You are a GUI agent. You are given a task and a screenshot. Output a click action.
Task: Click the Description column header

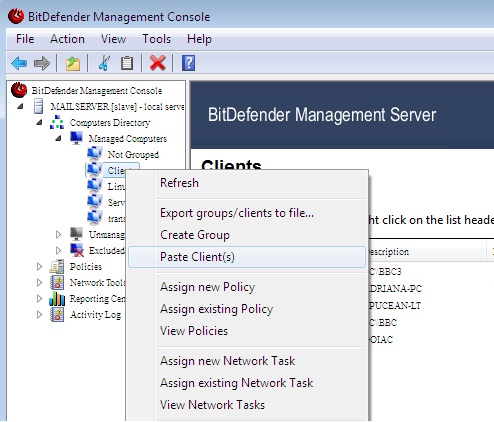pos(427,252)
